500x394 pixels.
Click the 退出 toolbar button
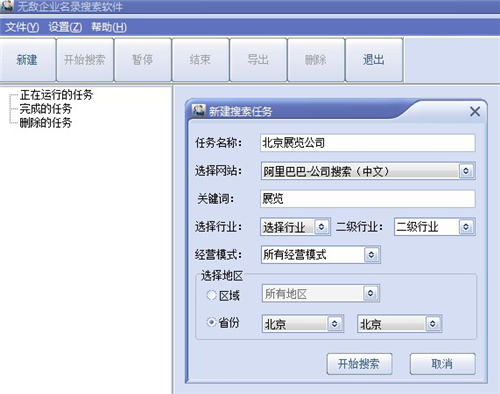tap(374, 60)
